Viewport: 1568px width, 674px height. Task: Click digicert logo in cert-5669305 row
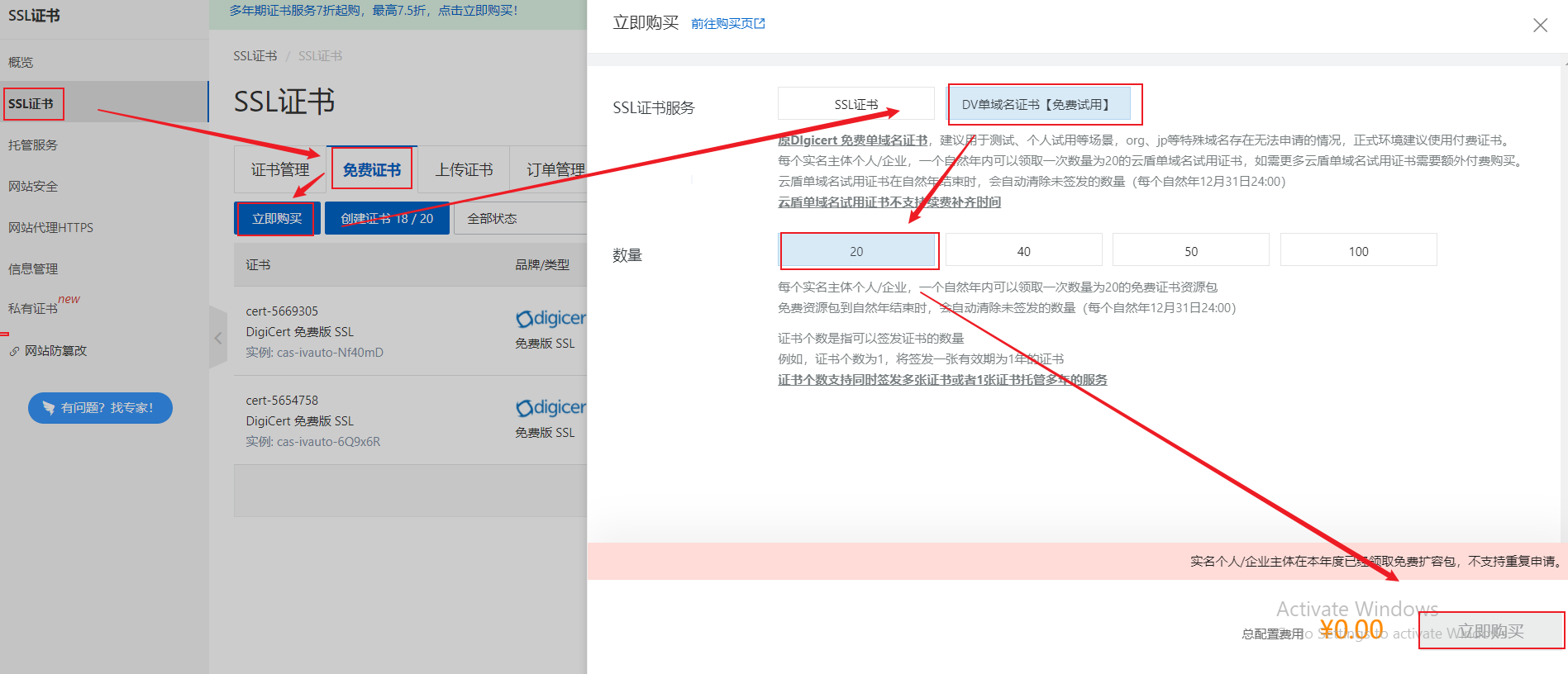[550, 318]
